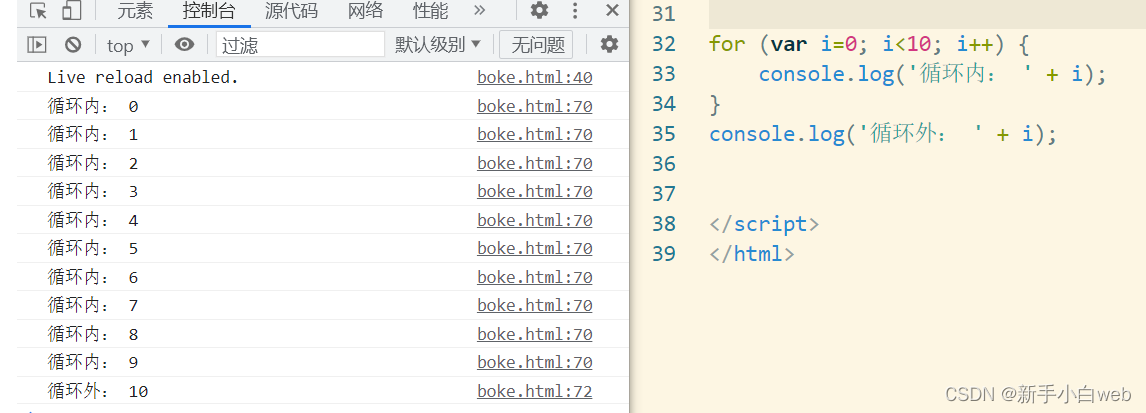Close the DevTools panel with X

coord(612,10)
